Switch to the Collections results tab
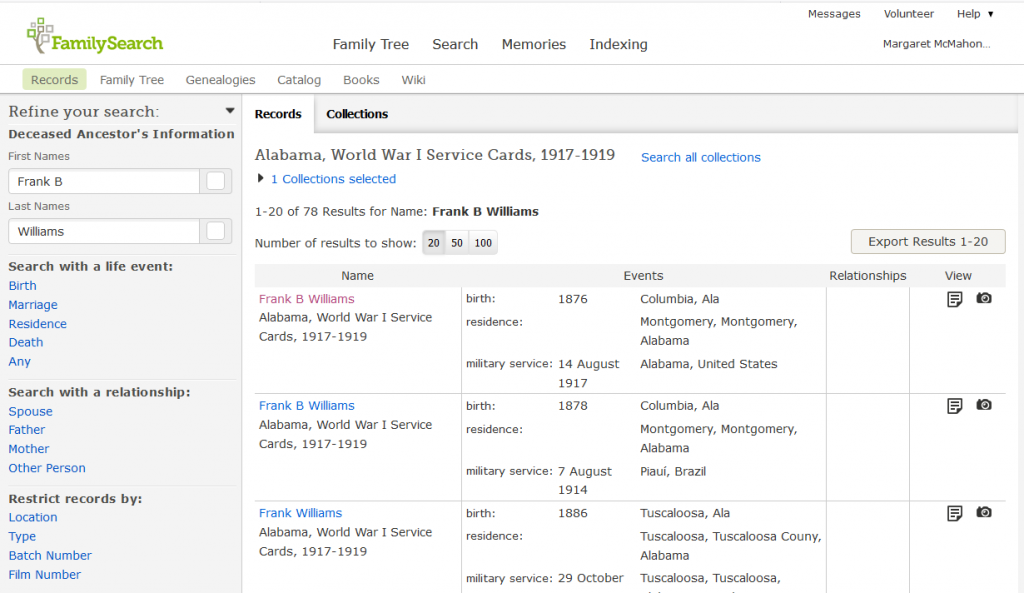 [357, 114]
